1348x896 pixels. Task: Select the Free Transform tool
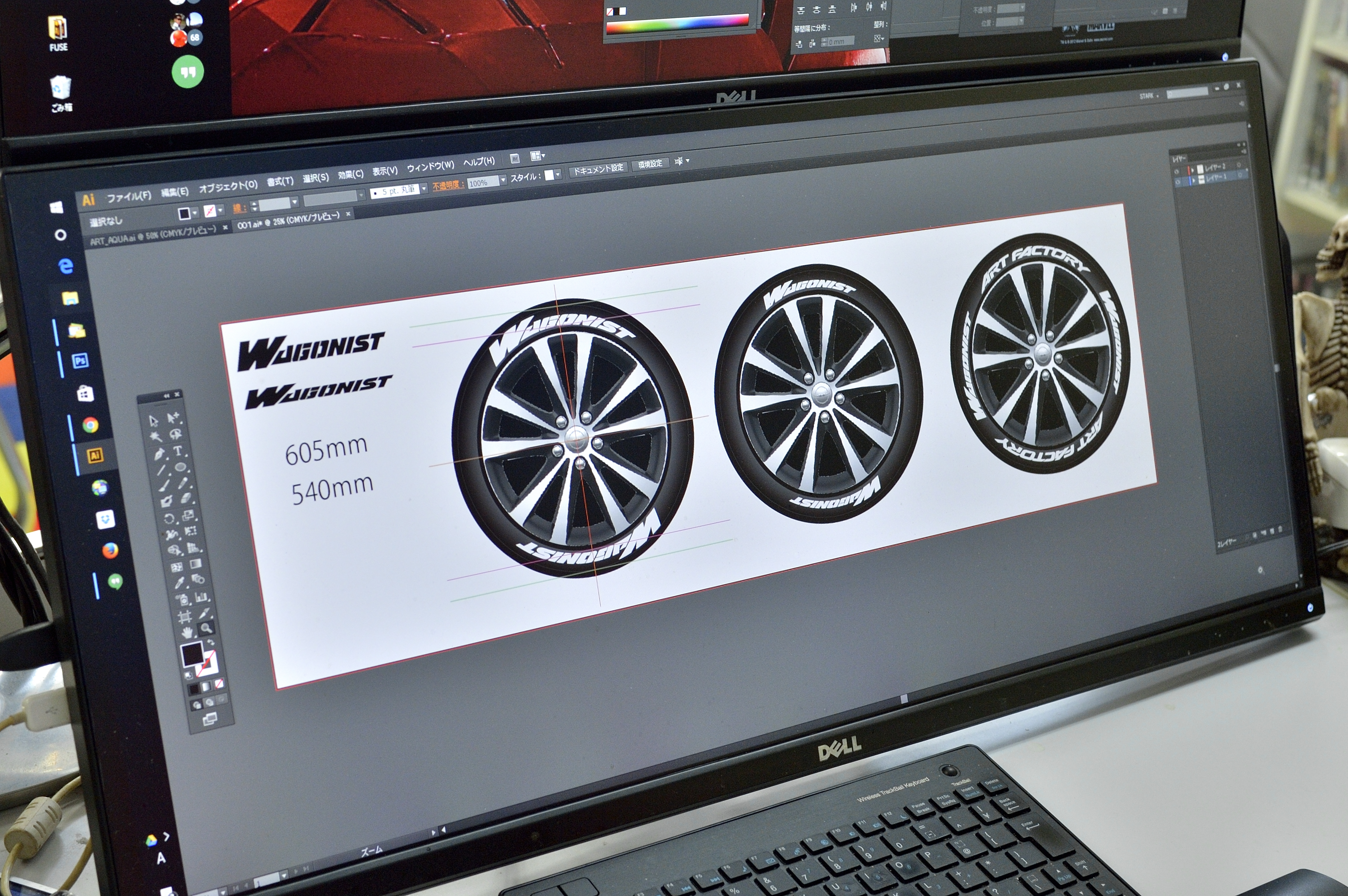[x=190, y=531]
